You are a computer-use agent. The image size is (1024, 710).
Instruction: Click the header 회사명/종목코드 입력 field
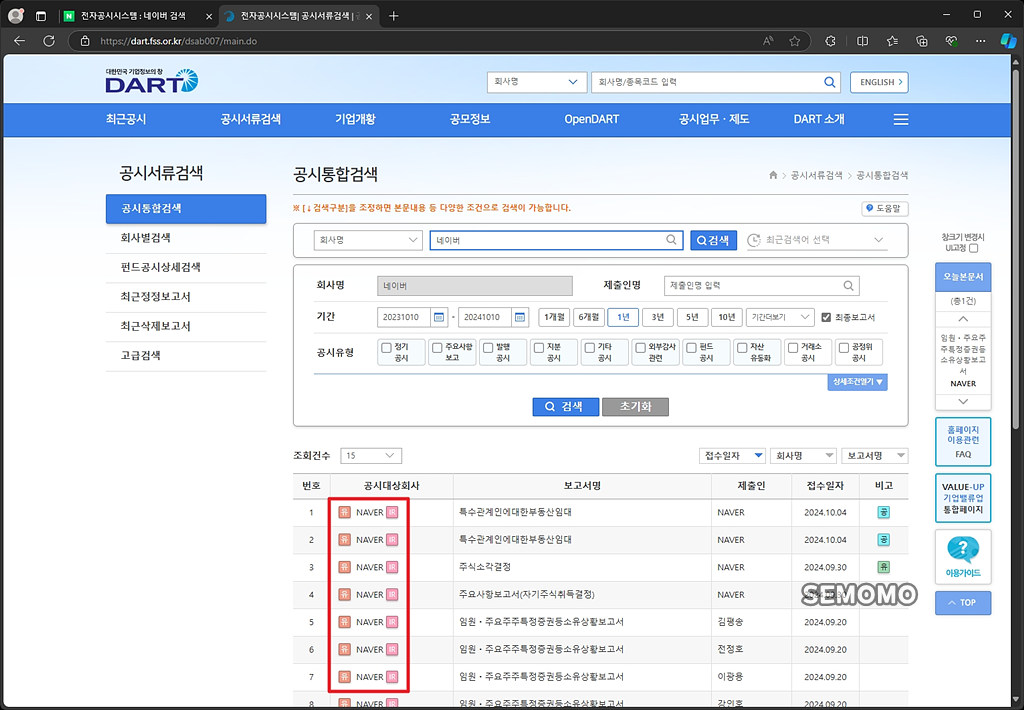click(x=716, y=82)
